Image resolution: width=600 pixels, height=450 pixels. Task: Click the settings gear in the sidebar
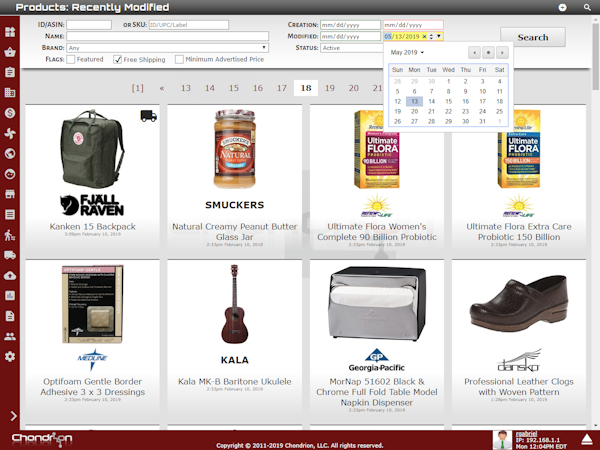pyautogui.click(x=10, y=357)
